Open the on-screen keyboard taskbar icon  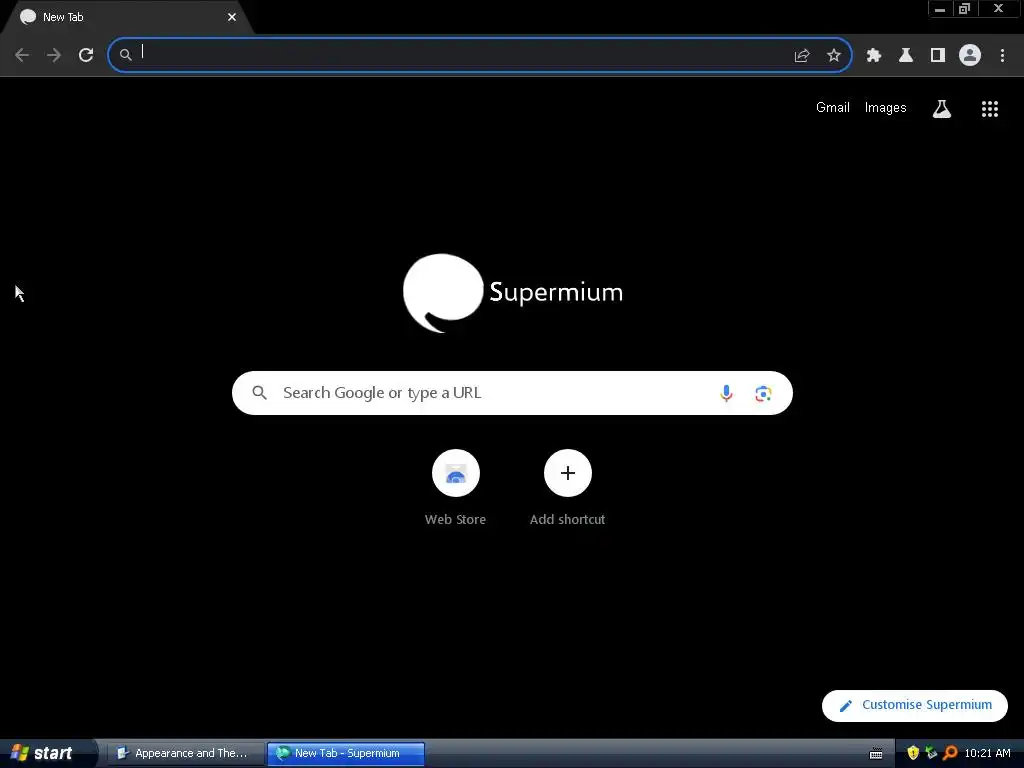click(x=876, y=754)
